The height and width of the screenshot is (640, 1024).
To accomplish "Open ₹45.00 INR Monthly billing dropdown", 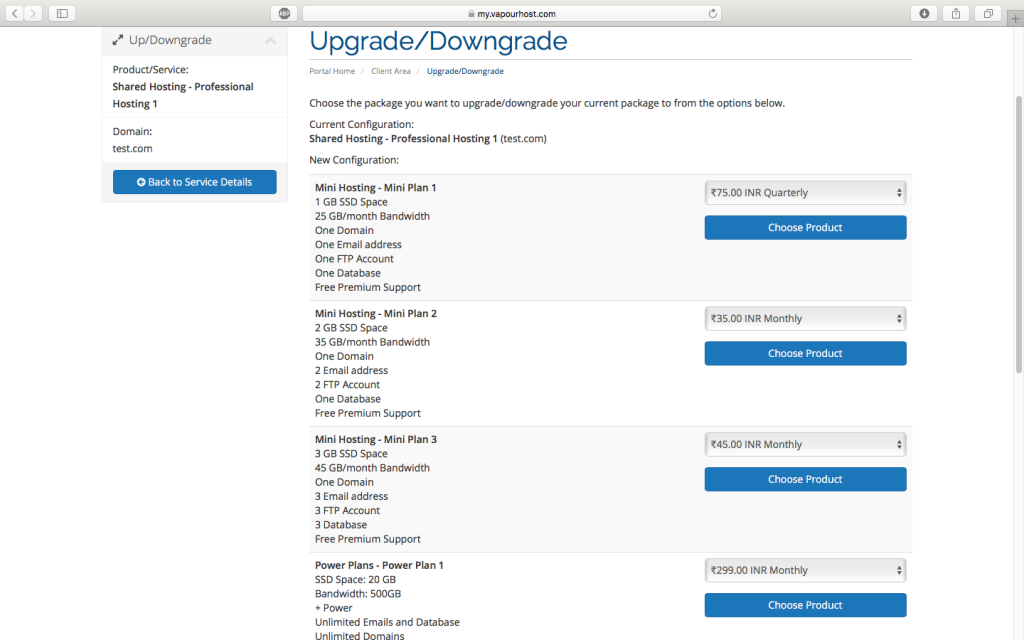I will tap(805, 445).
